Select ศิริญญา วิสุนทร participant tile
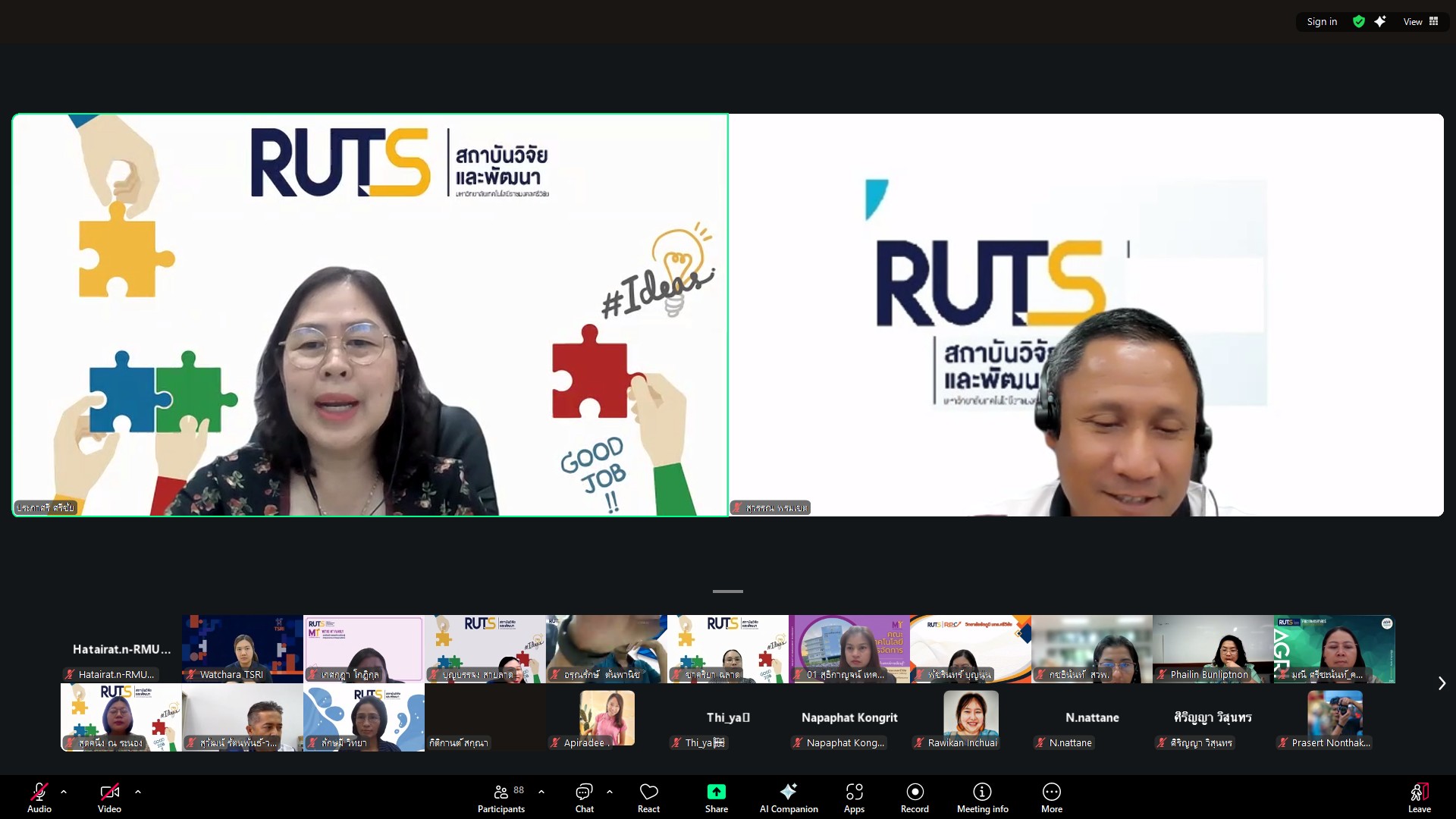The height and width of the screenshot is (819, 1456). (x=1213, y=717)
